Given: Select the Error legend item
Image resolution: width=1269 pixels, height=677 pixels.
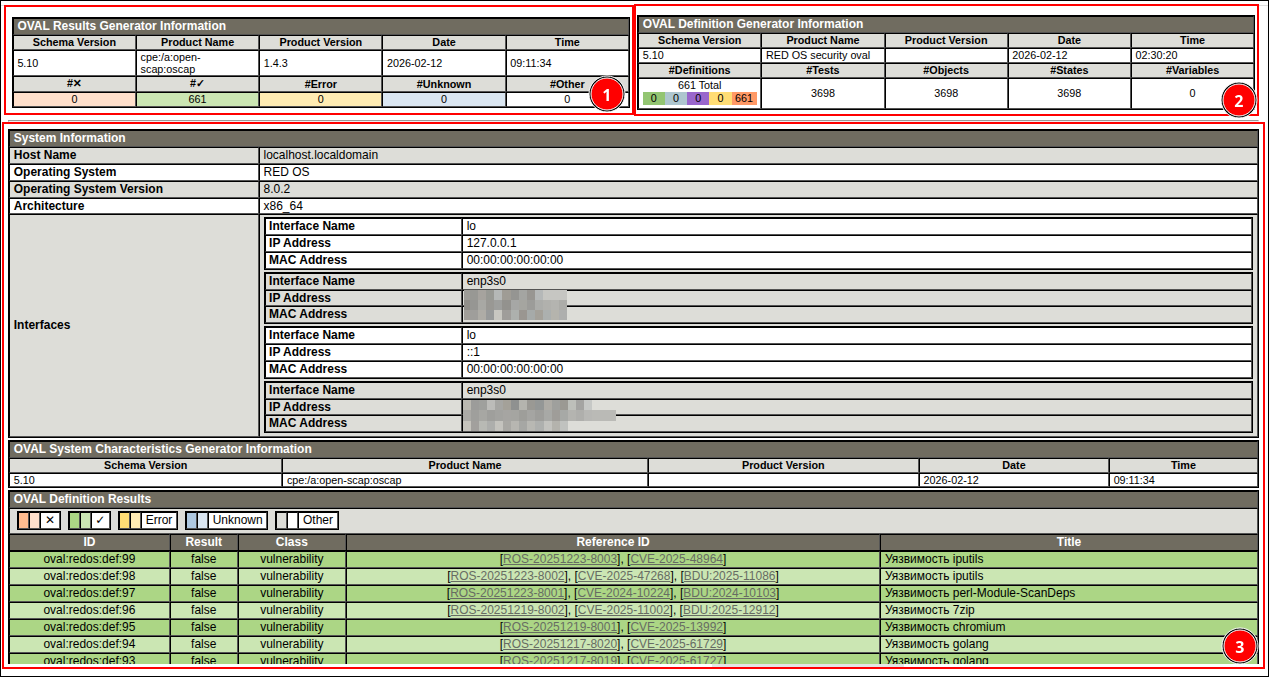Looking at the screenshot, I should coord(148,520).
